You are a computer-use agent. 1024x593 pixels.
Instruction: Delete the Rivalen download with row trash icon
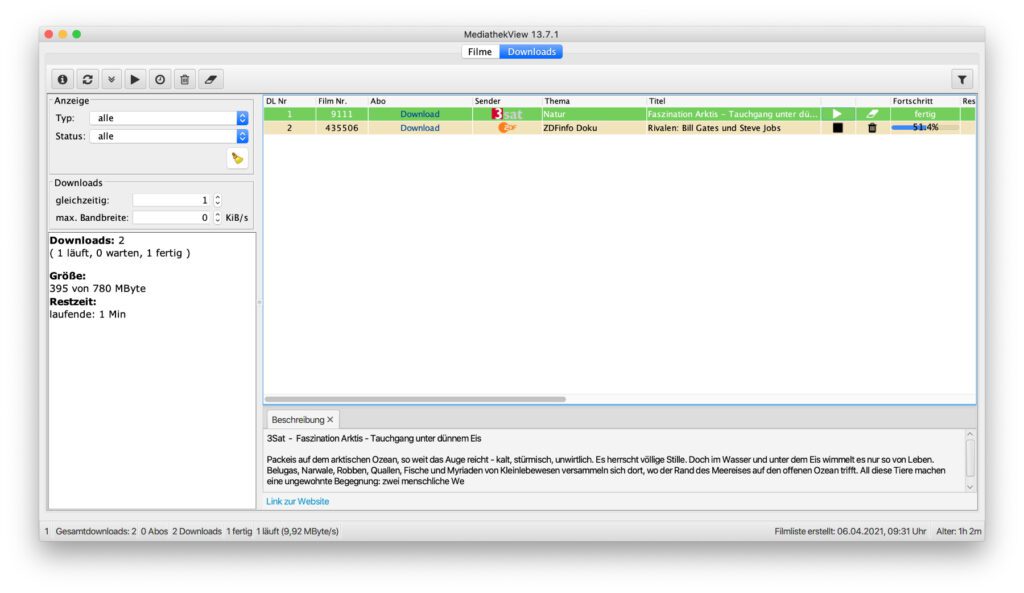tap(872, 128)
